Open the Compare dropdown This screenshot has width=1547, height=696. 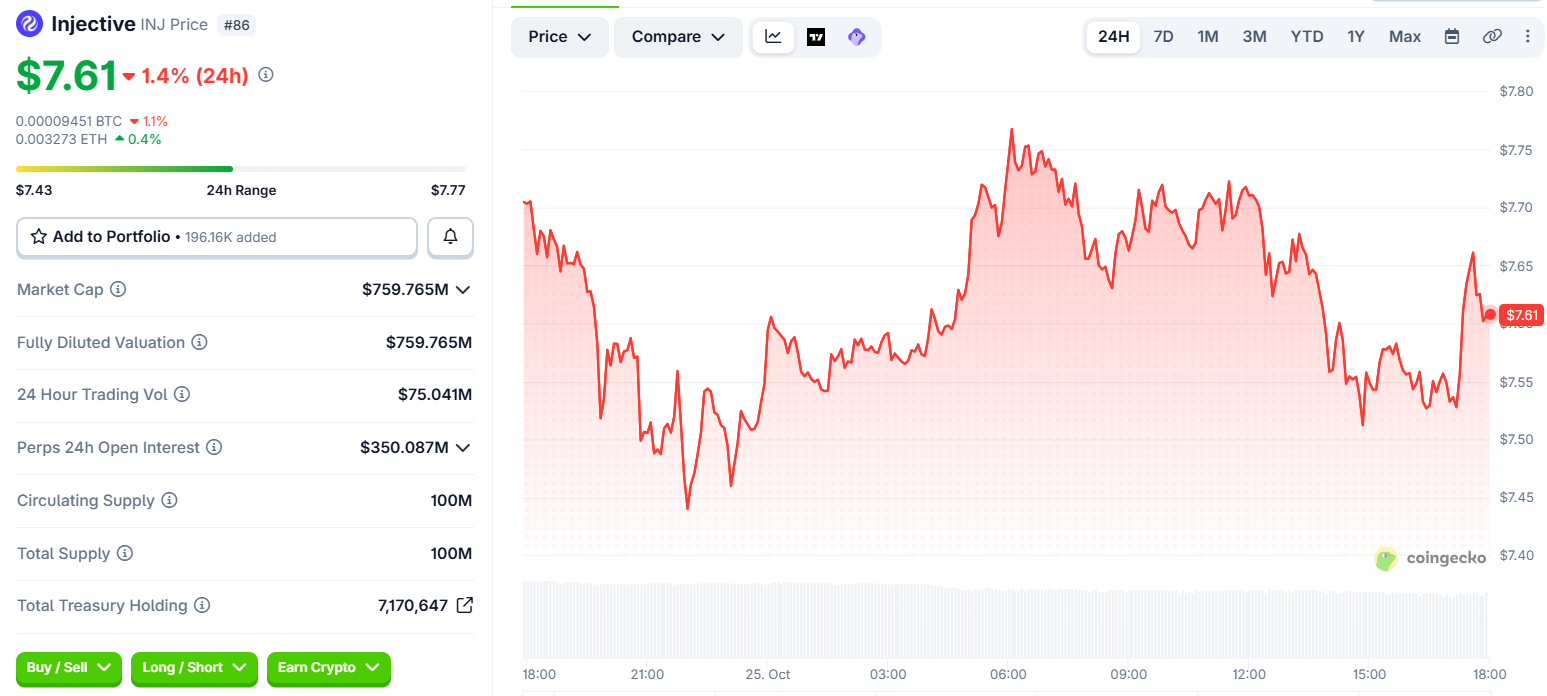678,37
